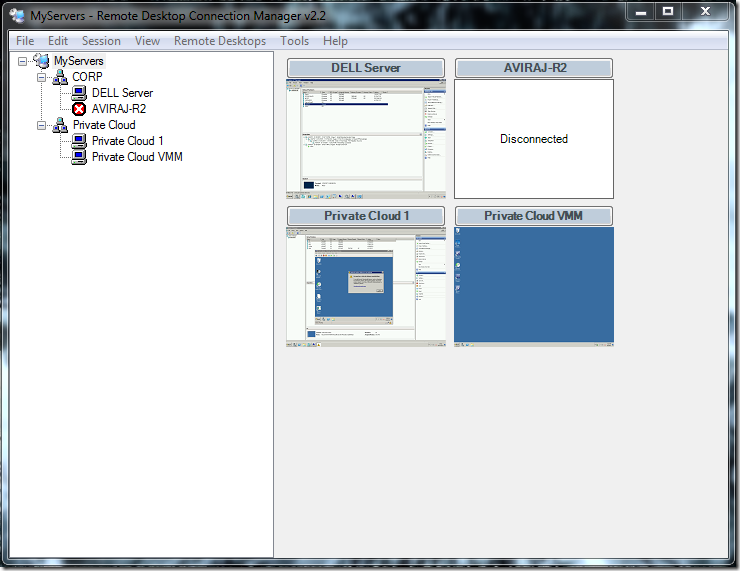Minimize the Remote Desktop Connection Manager window
Viewport: 740px width, 571px height.
[640, 12]
